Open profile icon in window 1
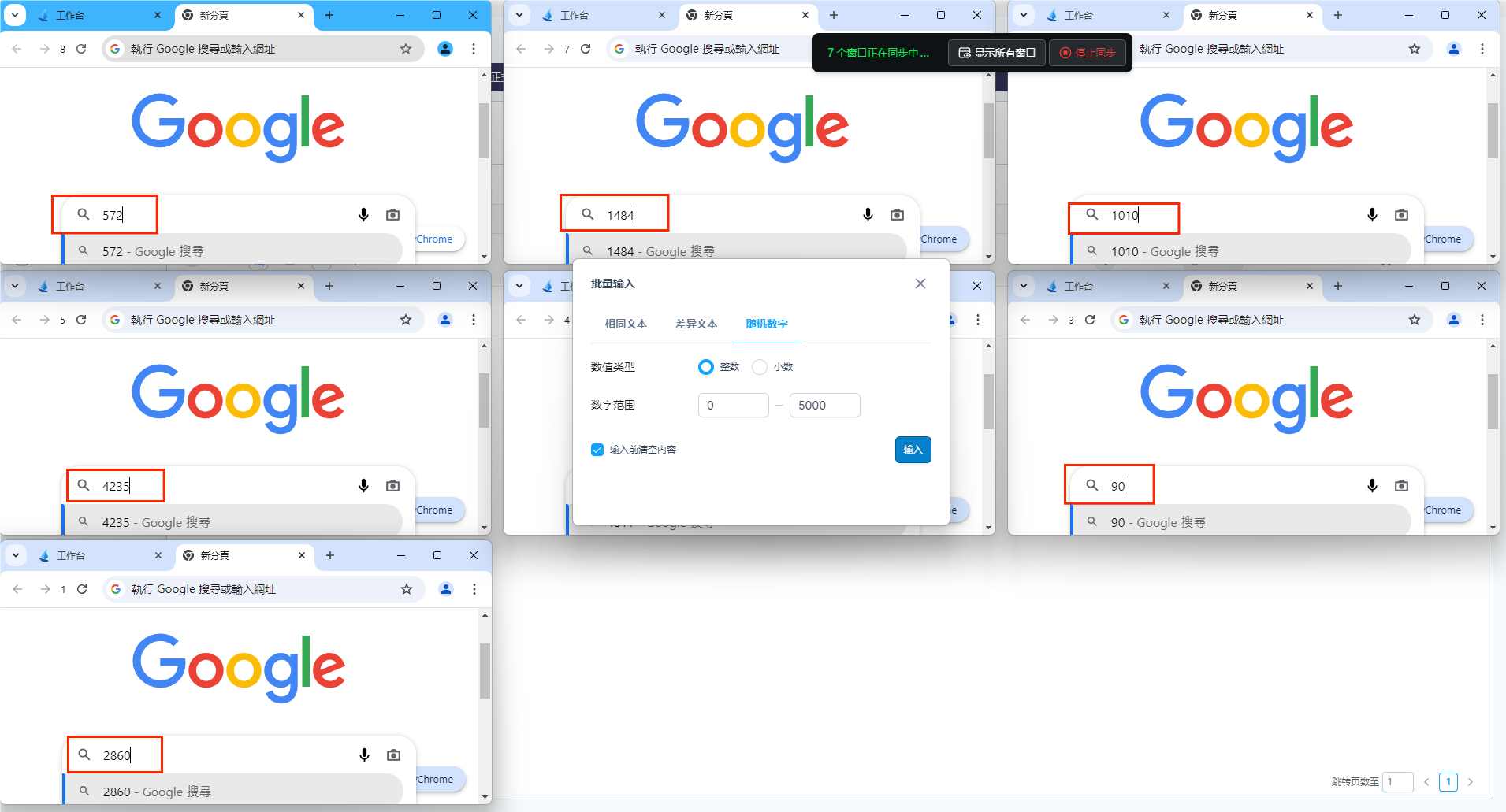 [x=446, y=589]
